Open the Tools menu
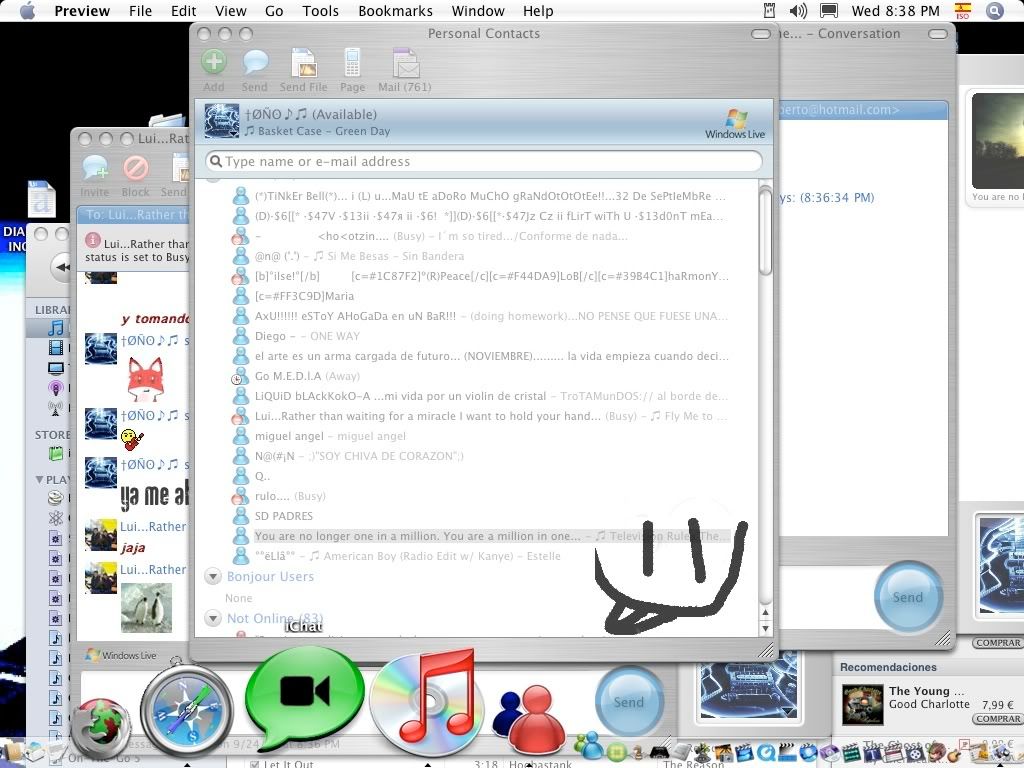The width and height of the screenshot is (1024, 768). point(321,11)
